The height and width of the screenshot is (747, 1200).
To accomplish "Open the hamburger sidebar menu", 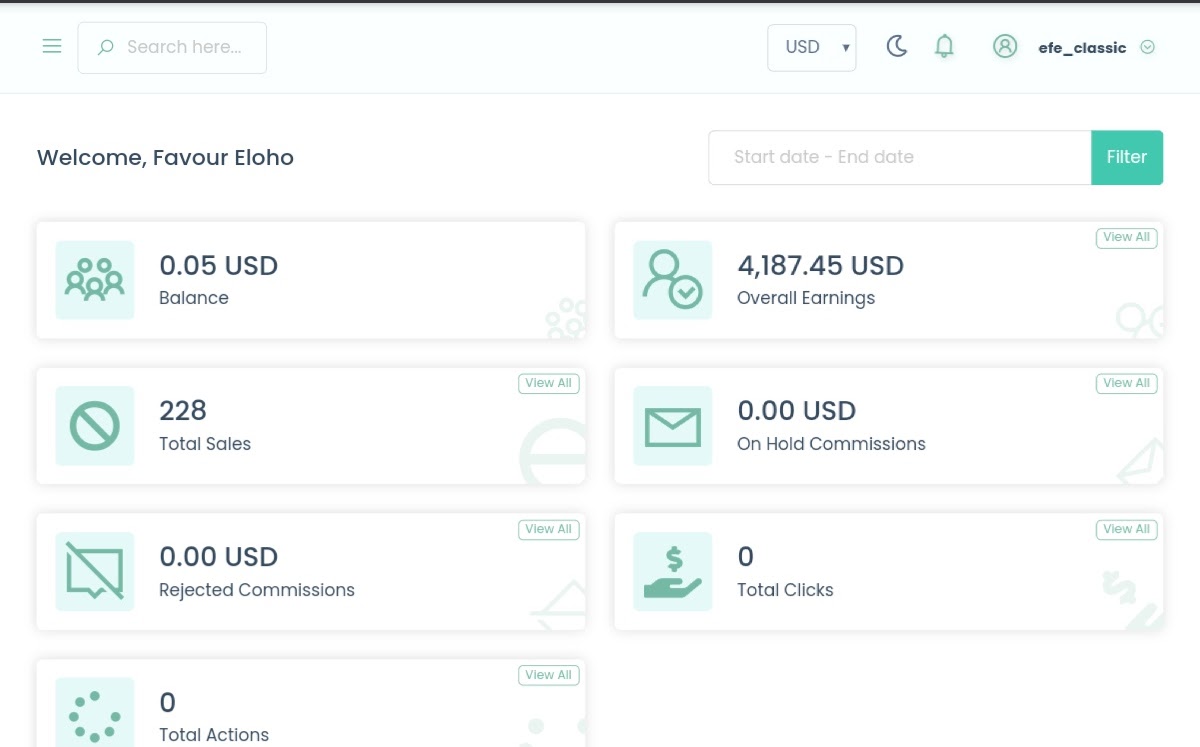I will point(52,47).
